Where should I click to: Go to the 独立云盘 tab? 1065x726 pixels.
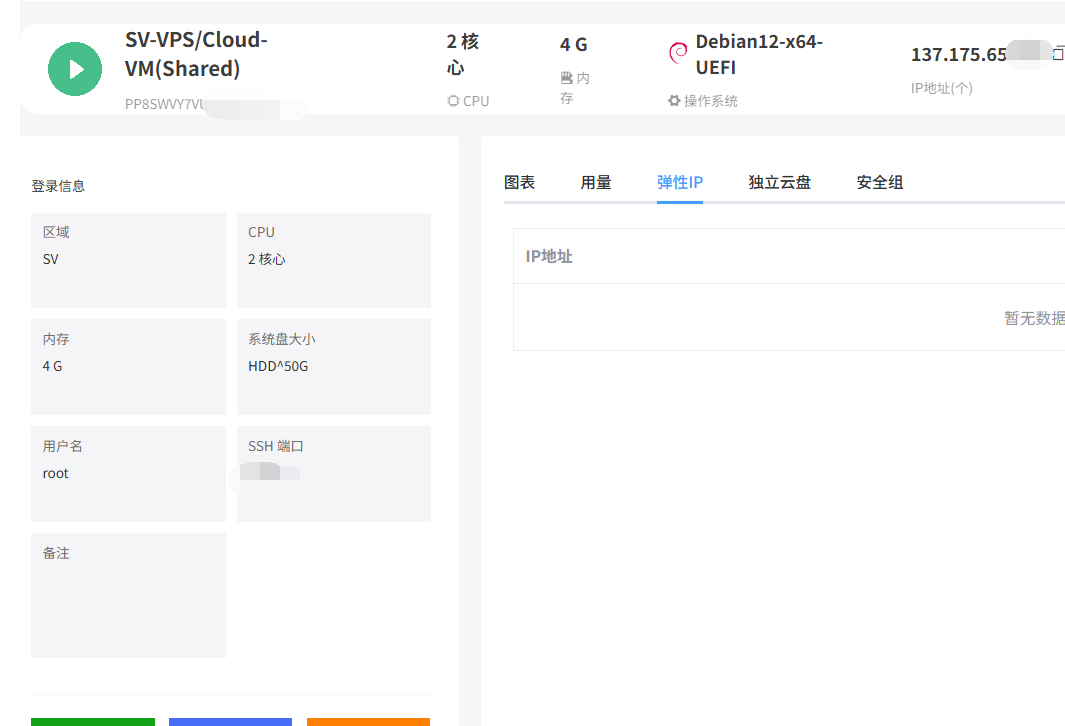point(780,182)
